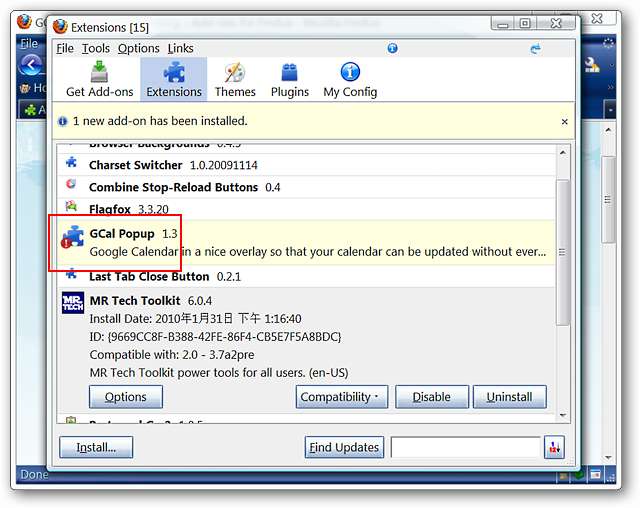Click the MR Tech logo icon
The width and height of the screenshot is (640, 508).
[x=73, y=302]
